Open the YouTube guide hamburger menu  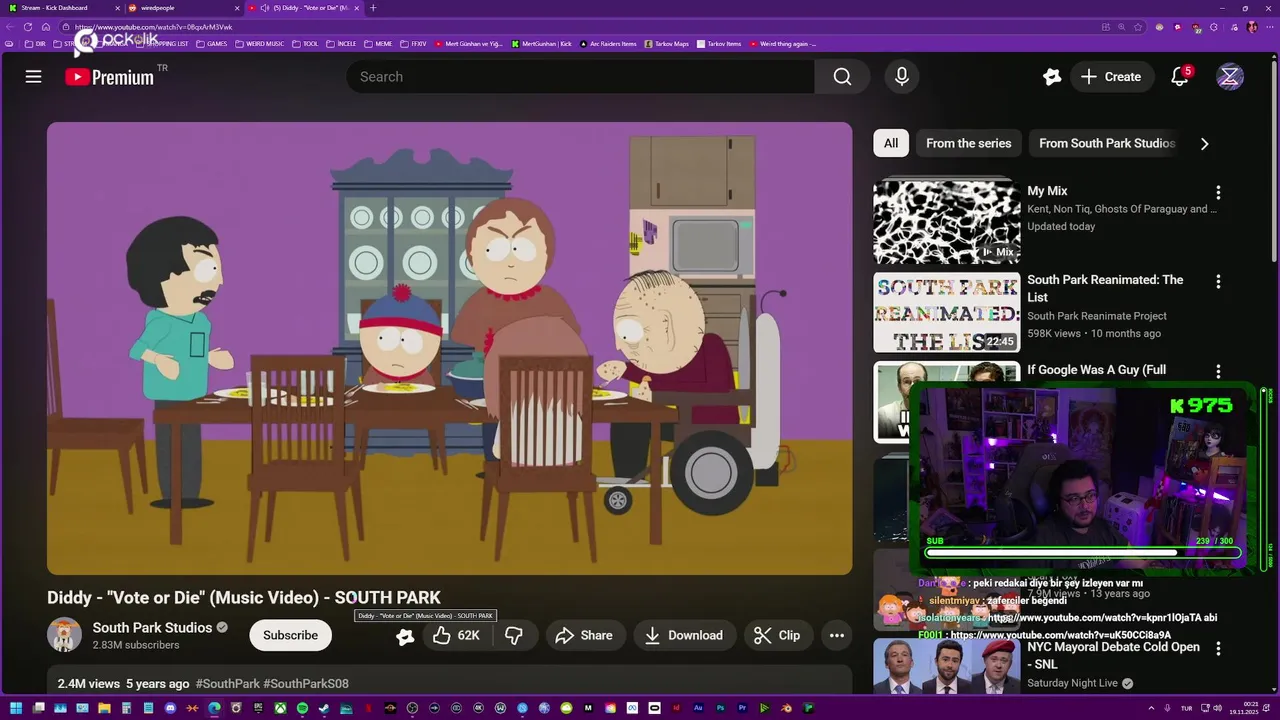[33, 77]
